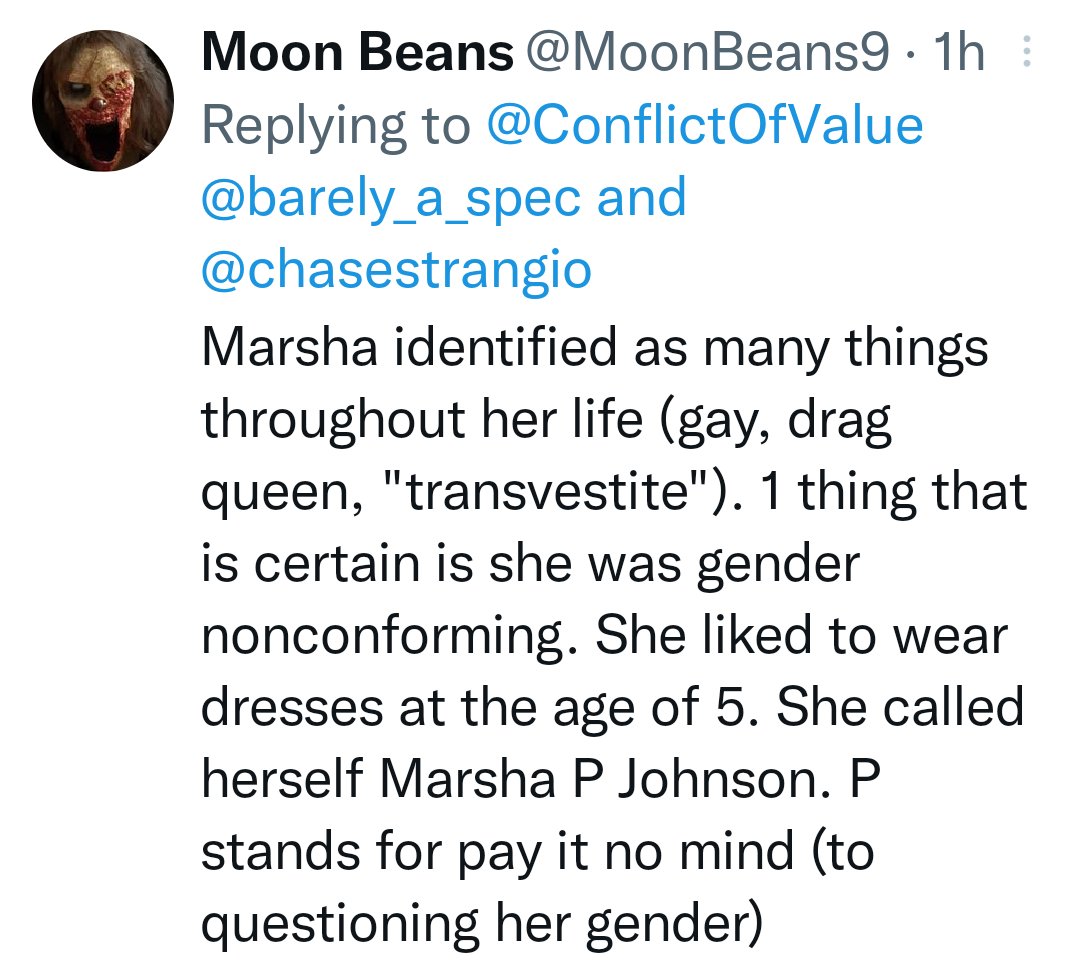Click the Moon Beans display name
The height and width of the screenshot is (969, 1080).
357,52
